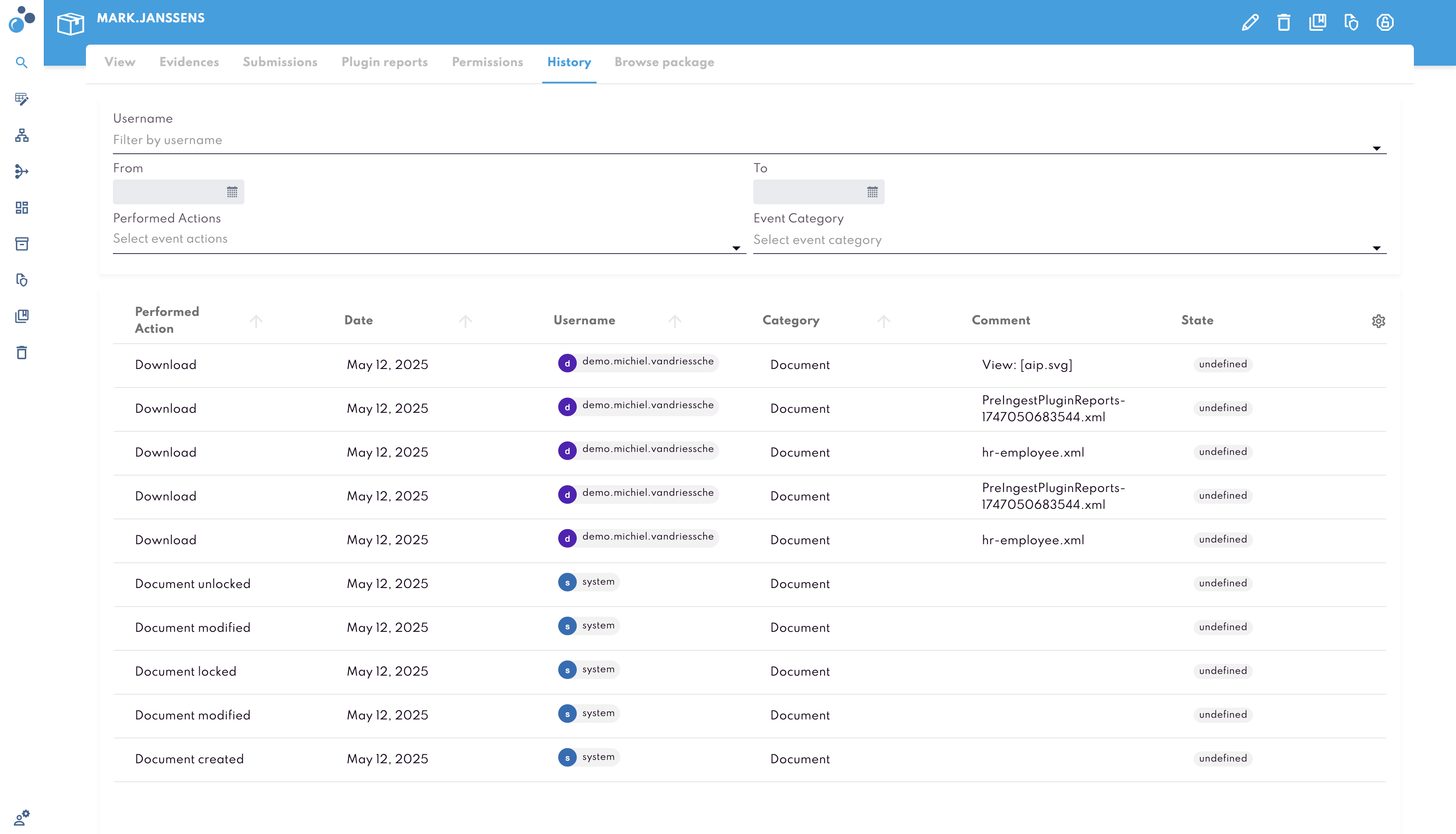Switch to the Permissions tab
This screenshot has width=1456, height=834.
(x=487, y=62)
